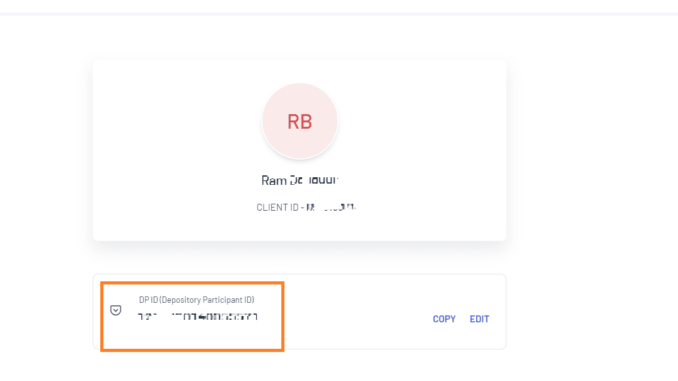Click inside the orange highlighted DP ID box
This screenshot has height=381, width=678.
tap(192, 317)
